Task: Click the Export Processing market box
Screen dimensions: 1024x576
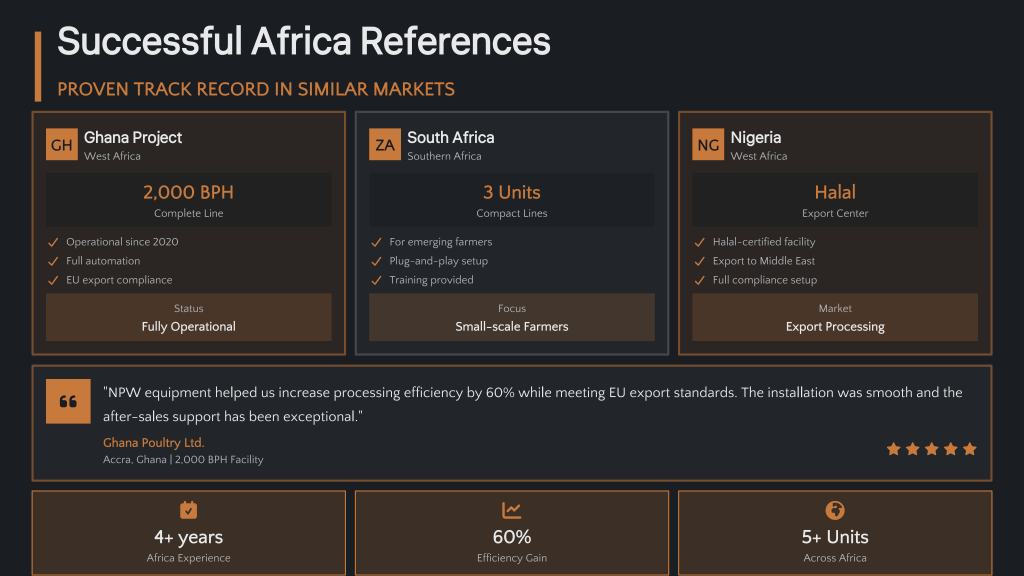Action: pyautogui.click(x=835, y=317)
